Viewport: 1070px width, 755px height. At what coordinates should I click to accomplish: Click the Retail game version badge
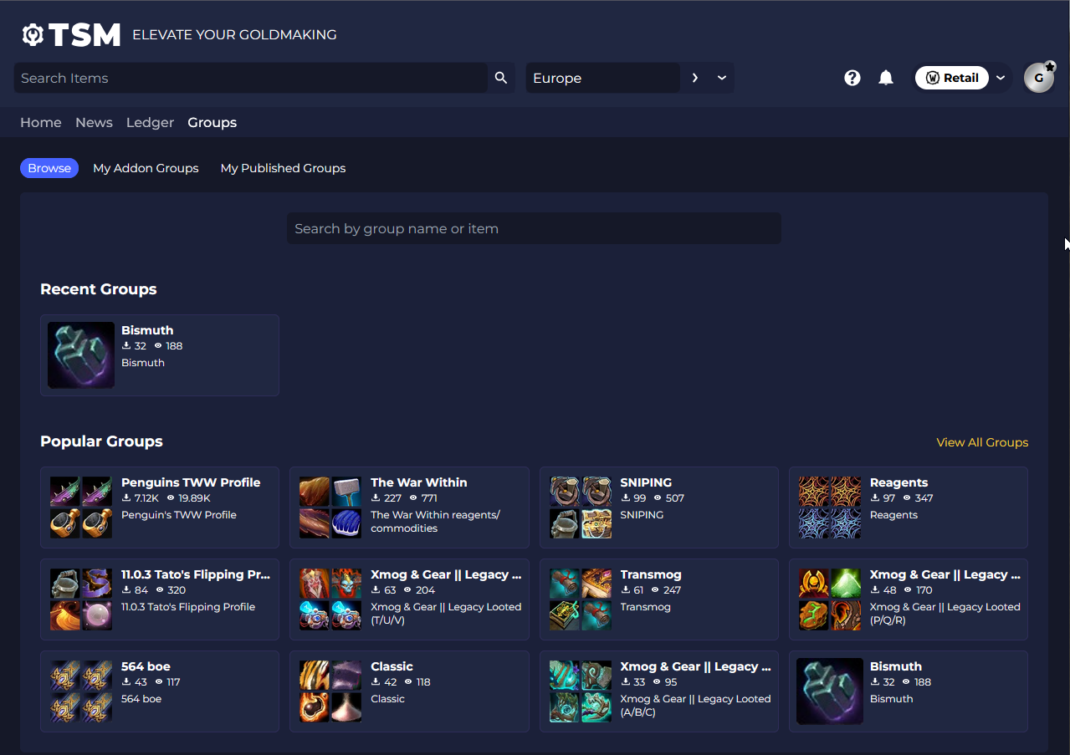[x=951, y=77]
